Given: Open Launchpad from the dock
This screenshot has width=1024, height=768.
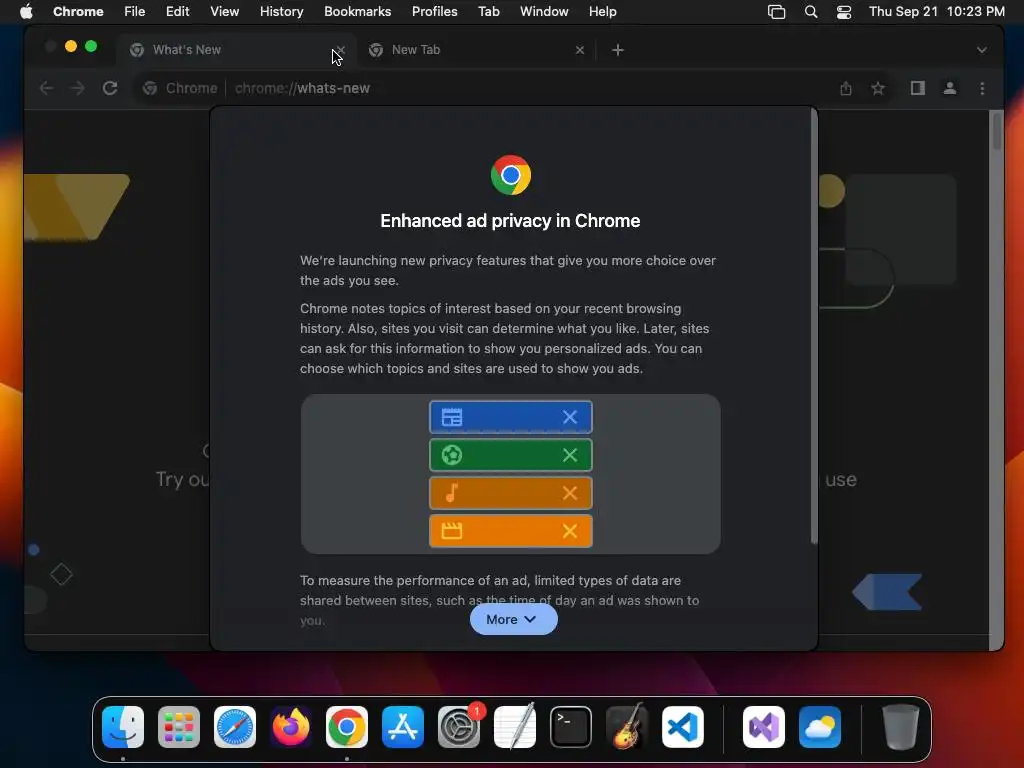Looking at the screenshot, I should tap(179, 727).
